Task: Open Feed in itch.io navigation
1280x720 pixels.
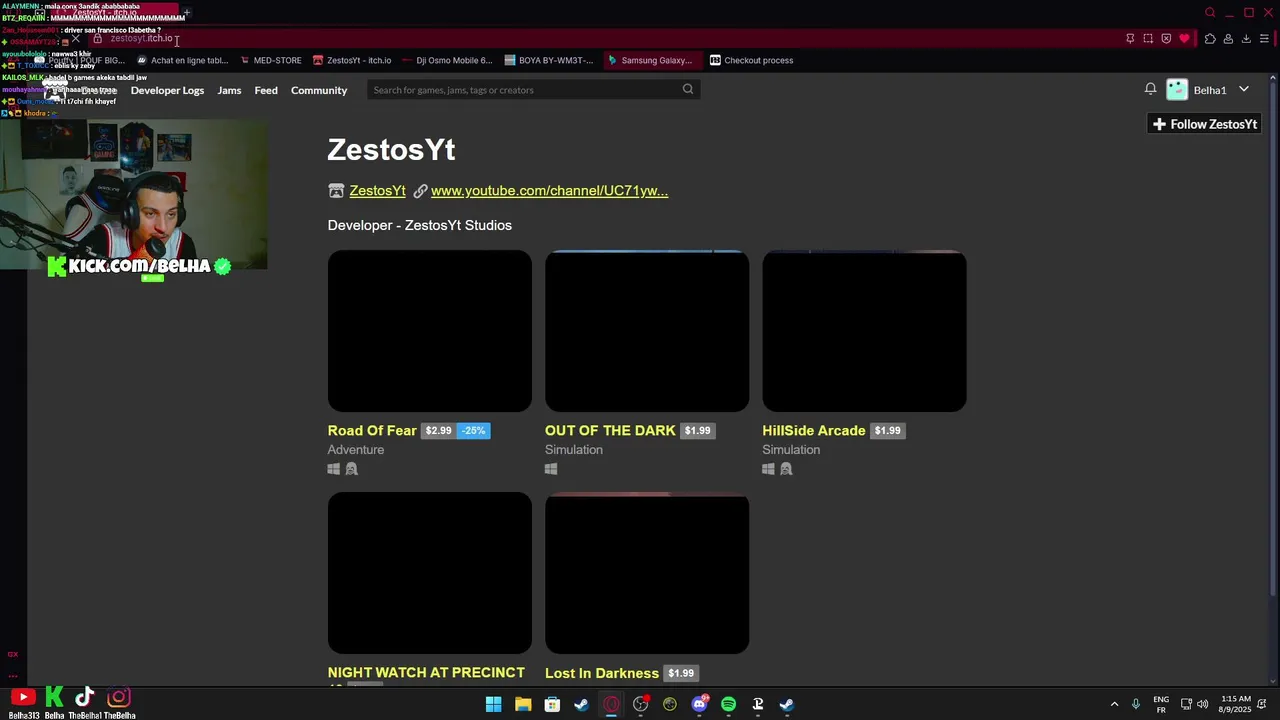Action: click(x=266, y=90)
